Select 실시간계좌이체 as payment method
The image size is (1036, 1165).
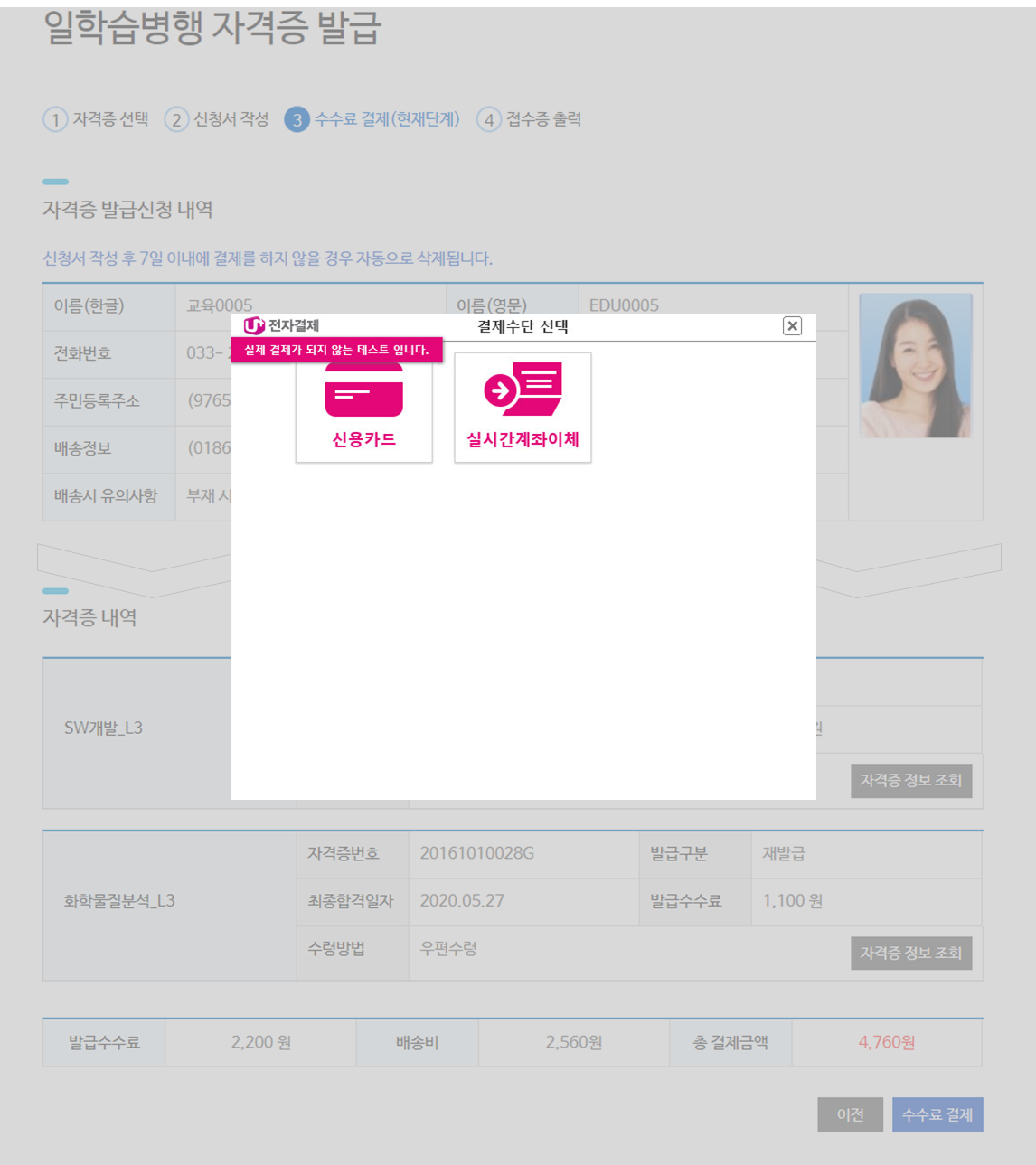(523, 409)
